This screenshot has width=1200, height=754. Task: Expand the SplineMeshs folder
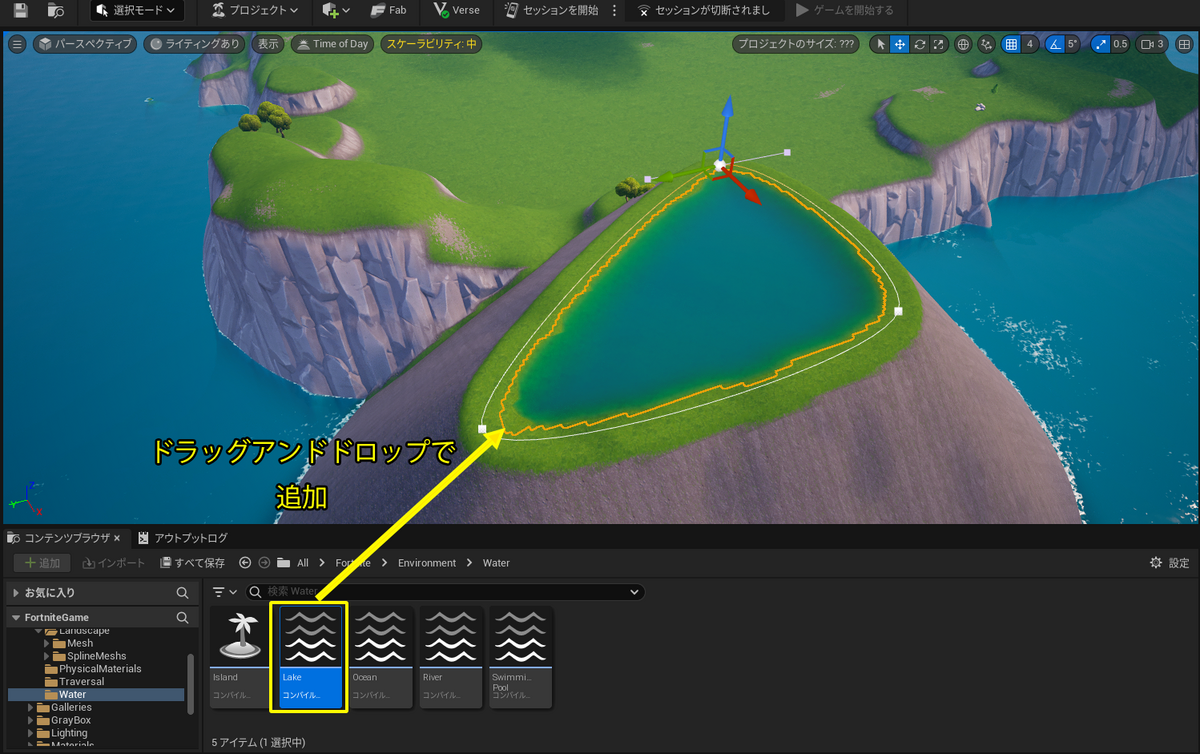click(x=47, y=656)
